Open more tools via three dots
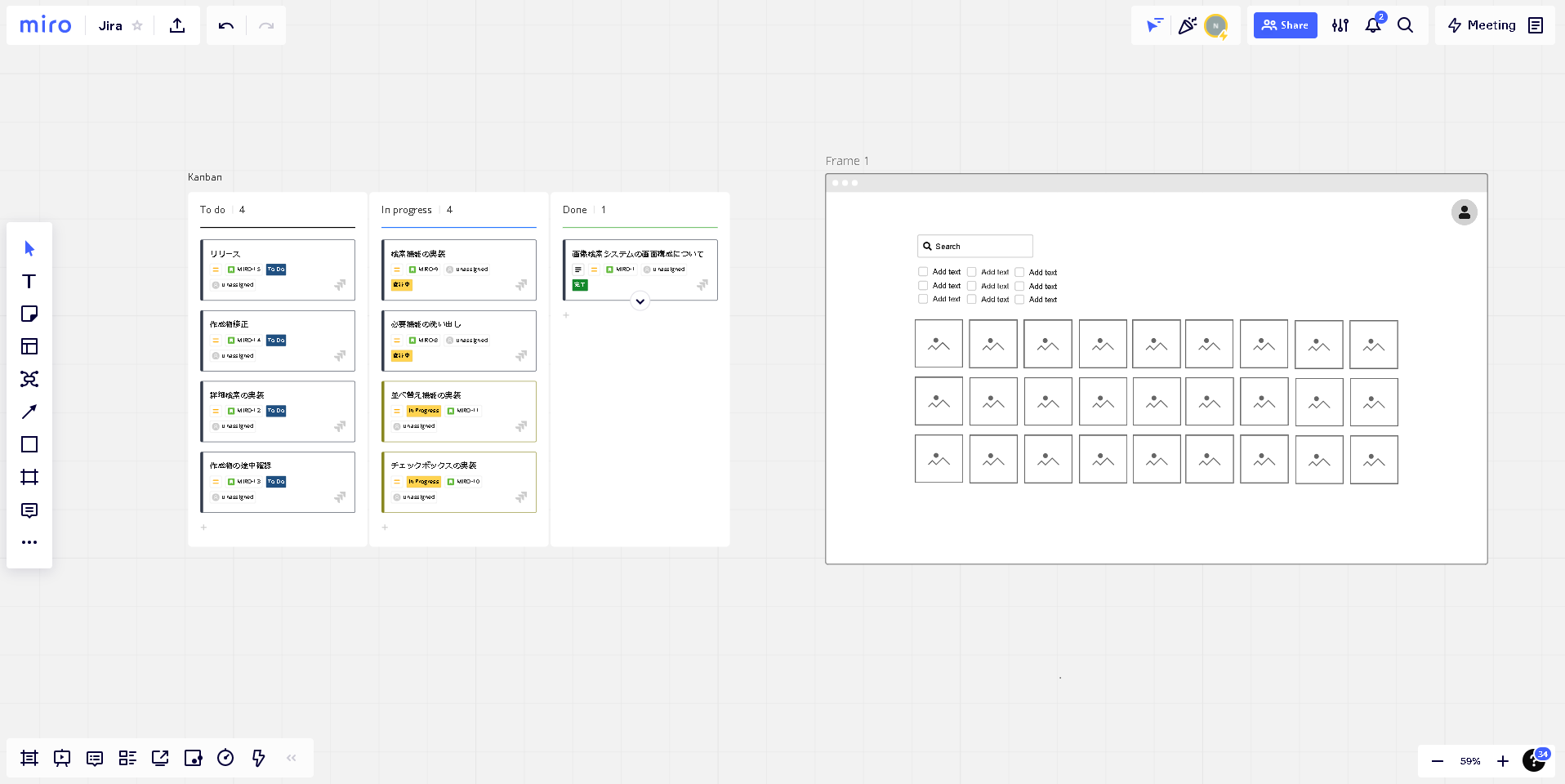 pyautogui.click(x=29, y=542)
